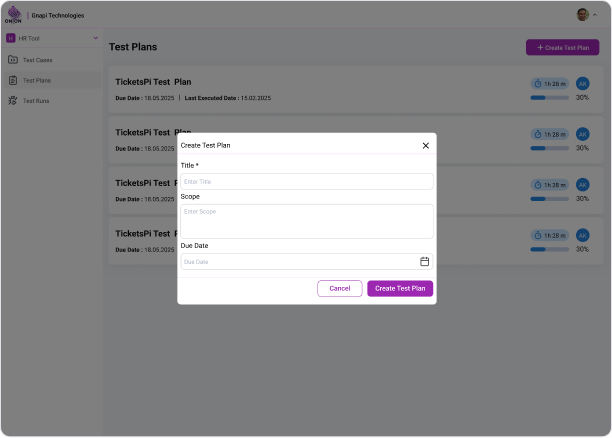This screenshot has width=612, height=438.
Task: Open the HR Tool project dropdown
Action: pyautogui.click(x=52, y=38)
